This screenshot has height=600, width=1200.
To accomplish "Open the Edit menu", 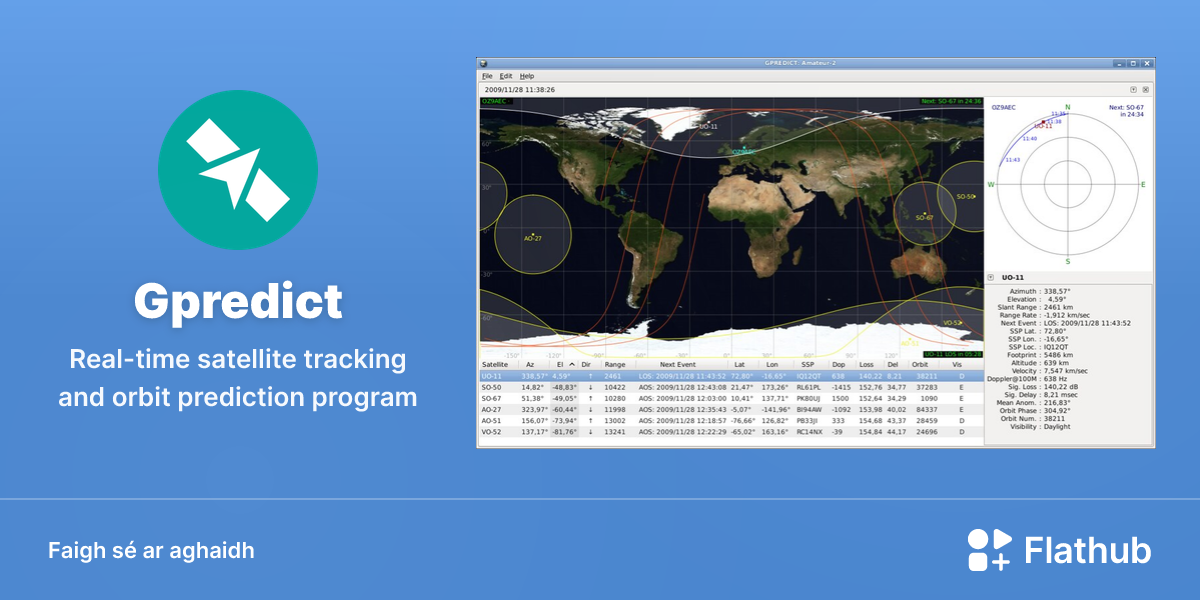I will coord(506,76).
